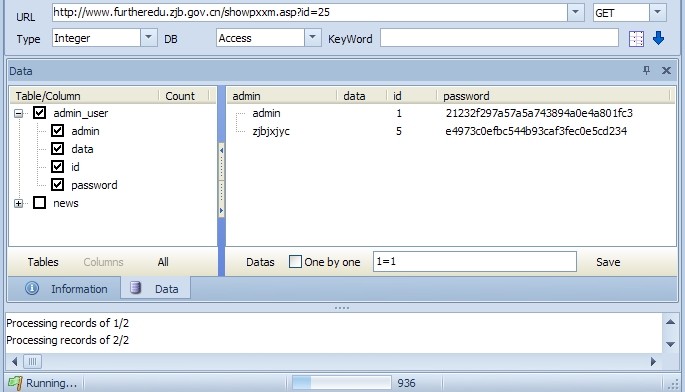685x392 pixels.
Task: Click the horizontal scrollbar thumb in log
Action: [x=32, y=361]
